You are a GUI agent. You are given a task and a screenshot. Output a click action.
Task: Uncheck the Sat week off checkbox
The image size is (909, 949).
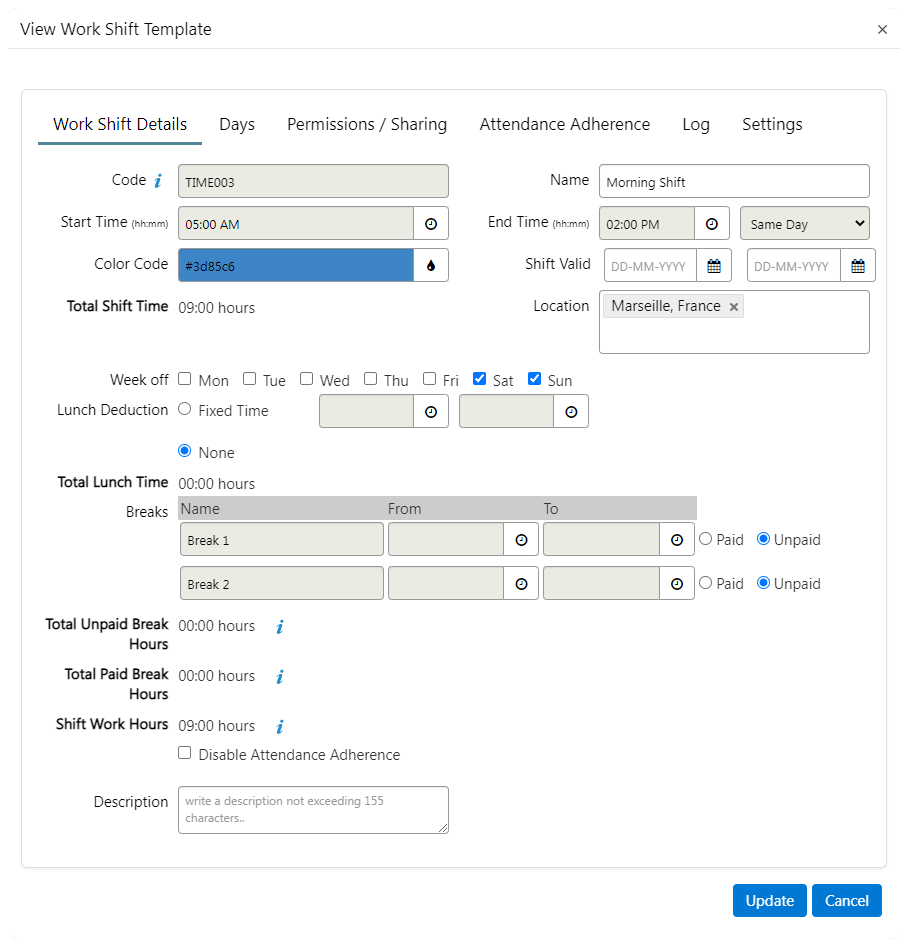(x=480, y=379)
